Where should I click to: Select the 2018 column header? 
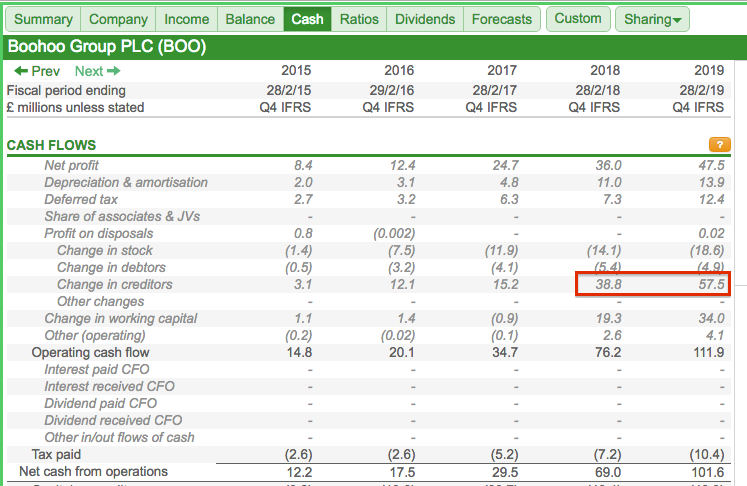tap(605, 71)
